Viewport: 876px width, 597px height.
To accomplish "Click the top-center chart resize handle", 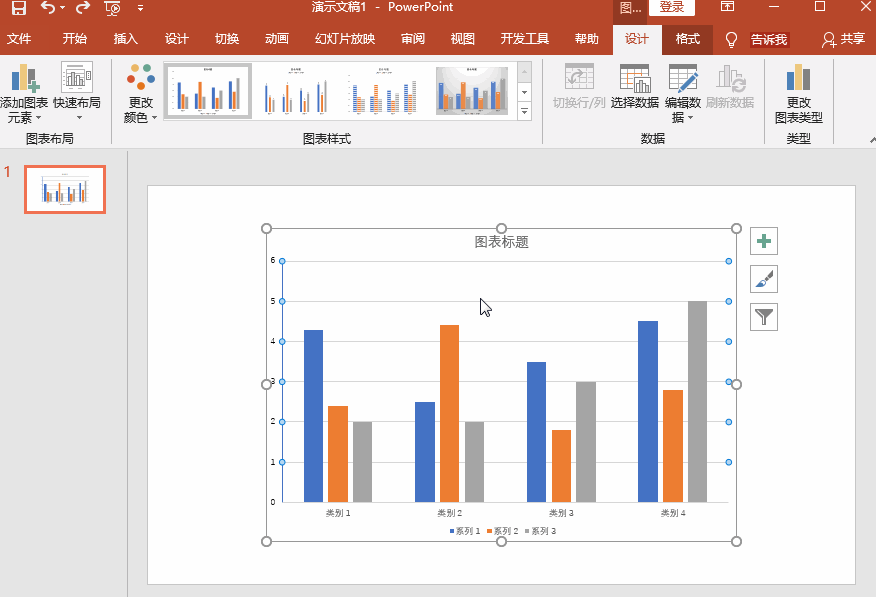I will 501,228.
